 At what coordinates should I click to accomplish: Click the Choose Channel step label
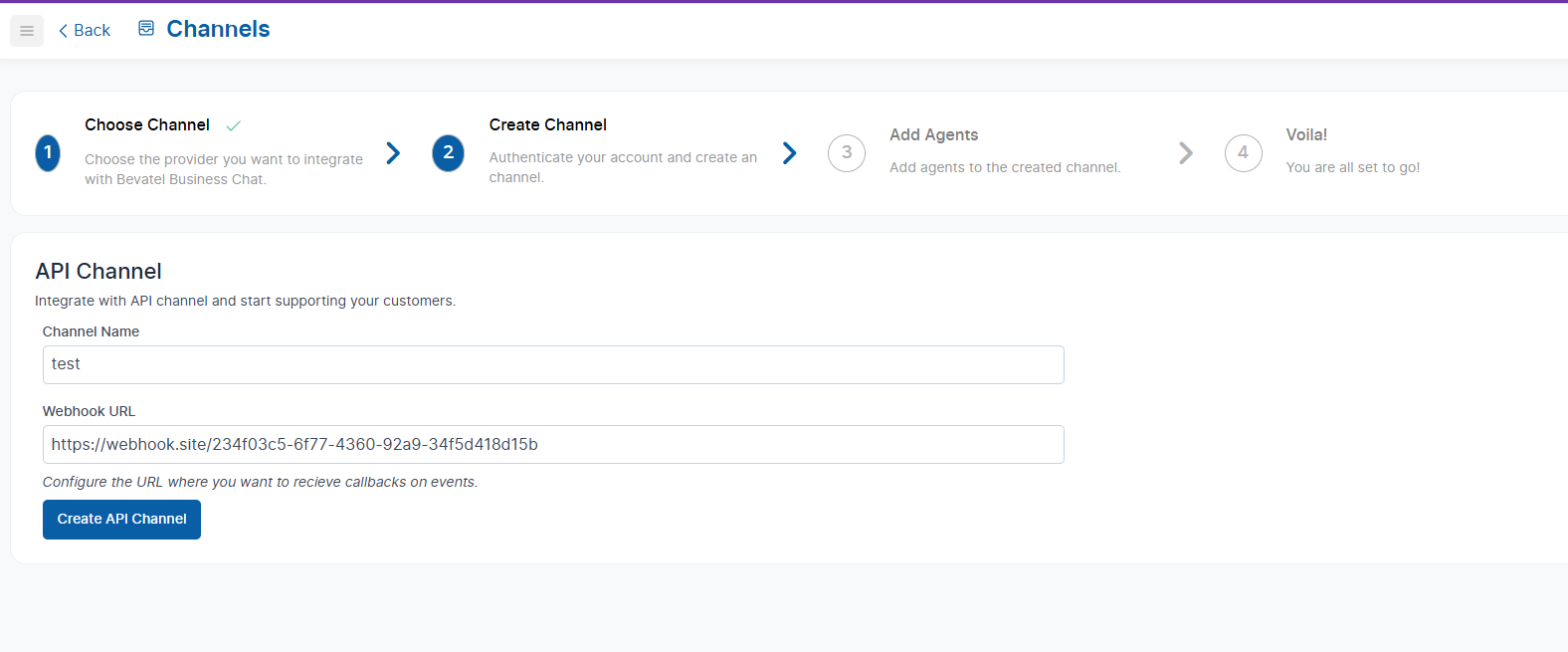point(147,125)
